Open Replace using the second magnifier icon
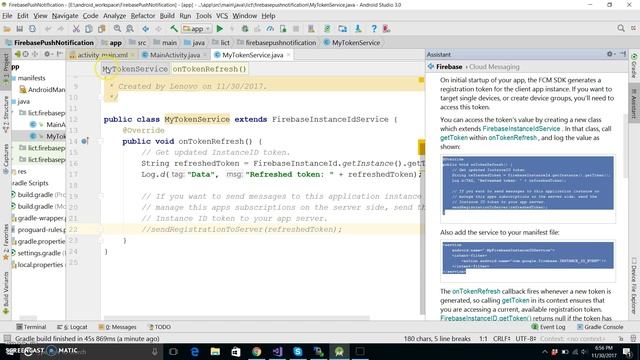The image size is (640, 360). tap(130, 29)
